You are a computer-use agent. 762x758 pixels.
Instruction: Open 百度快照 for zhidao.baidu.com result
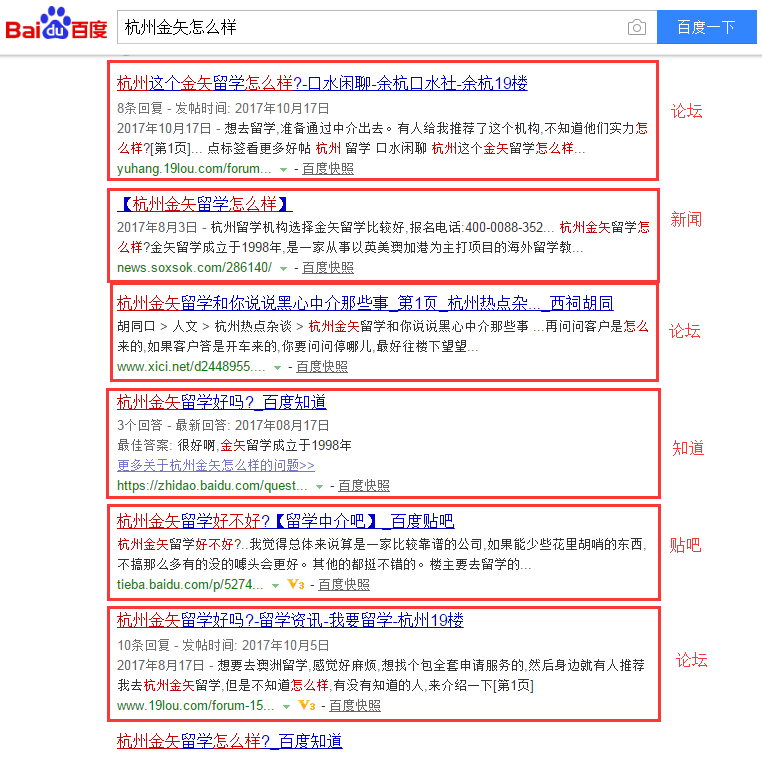364,485
